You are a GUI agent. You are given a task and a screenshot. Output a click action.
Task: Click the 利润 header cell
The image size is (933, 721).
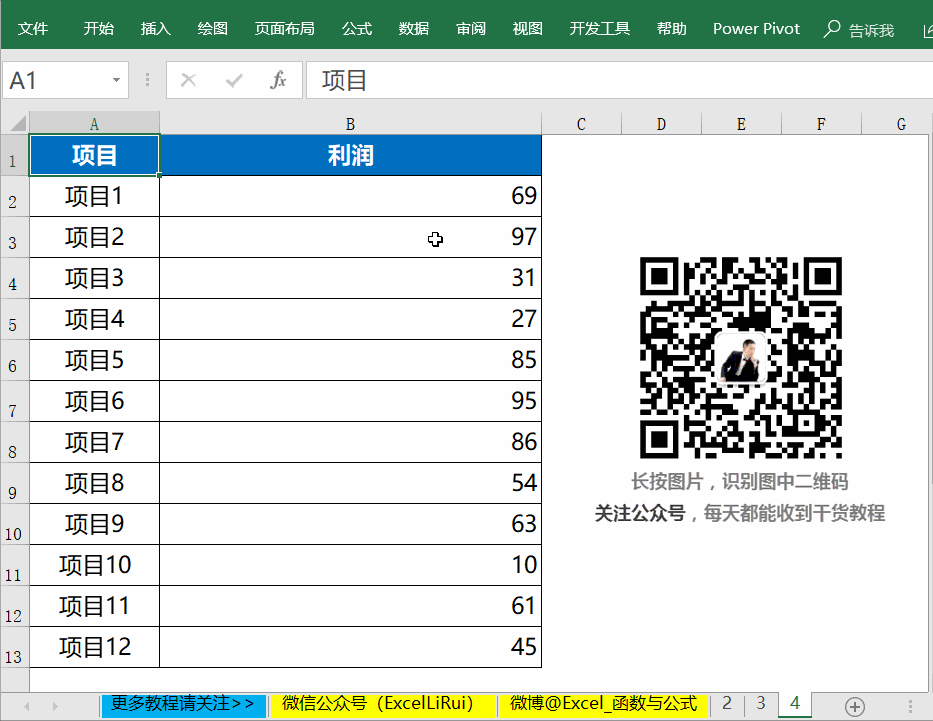[x=350, y=155]
